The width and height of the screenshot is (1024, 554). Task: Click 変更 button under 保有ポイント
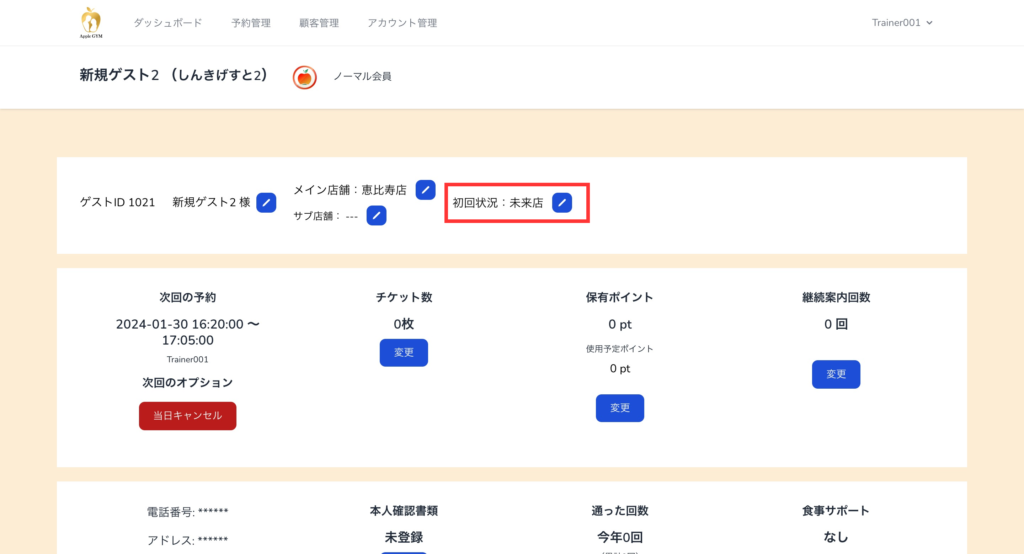click(x=619, y=408)
